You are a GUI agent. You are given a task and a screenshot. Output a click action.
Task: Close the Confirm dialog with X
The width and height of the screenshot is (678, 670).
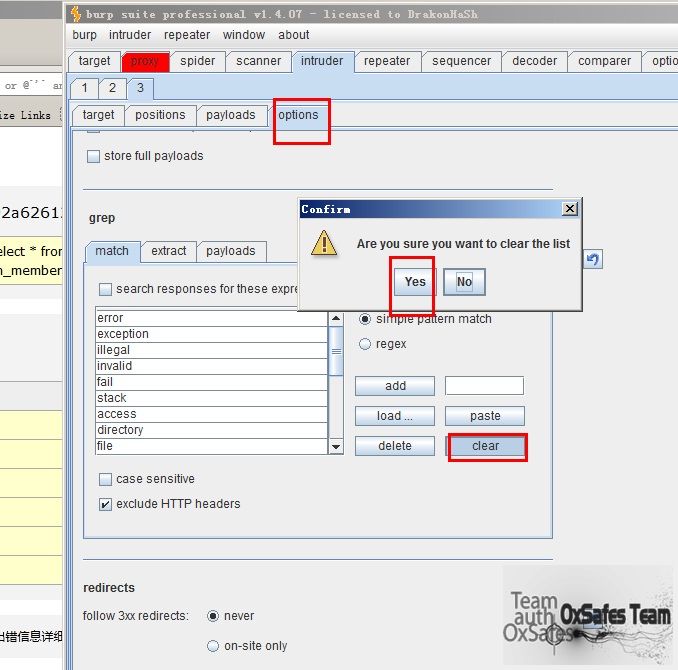tap(569, 209)
